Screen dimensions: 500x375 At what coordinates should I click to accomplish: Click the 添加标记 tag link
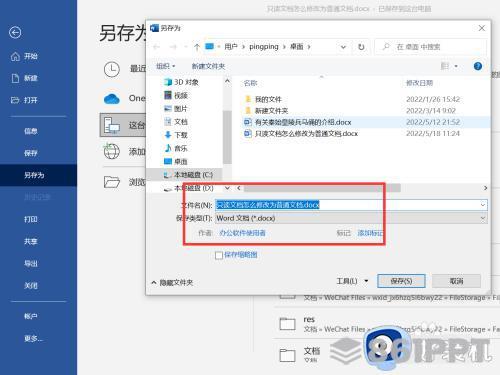pos(370,233)
